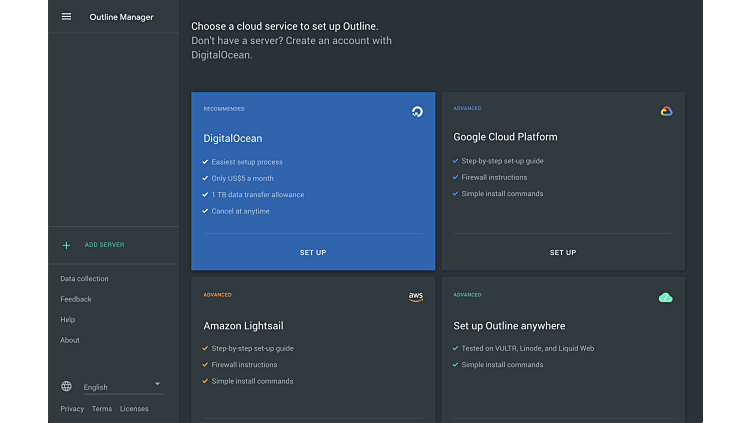Select the Amazon Lightsail card title
The image size is (752, 423).
tap(243, 326)
